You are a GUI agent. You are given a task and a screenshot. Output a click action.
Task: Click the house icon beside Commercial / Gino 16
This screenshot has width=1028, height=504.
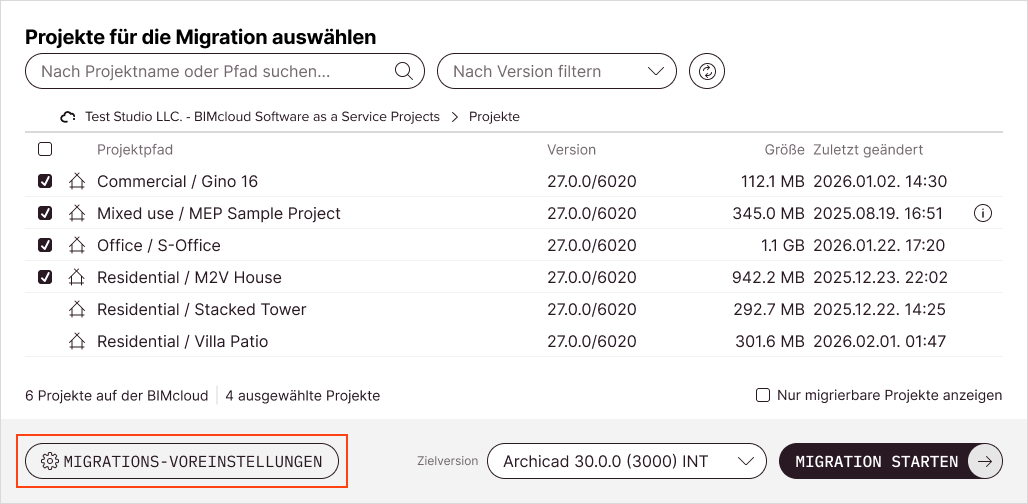(77, 181)
